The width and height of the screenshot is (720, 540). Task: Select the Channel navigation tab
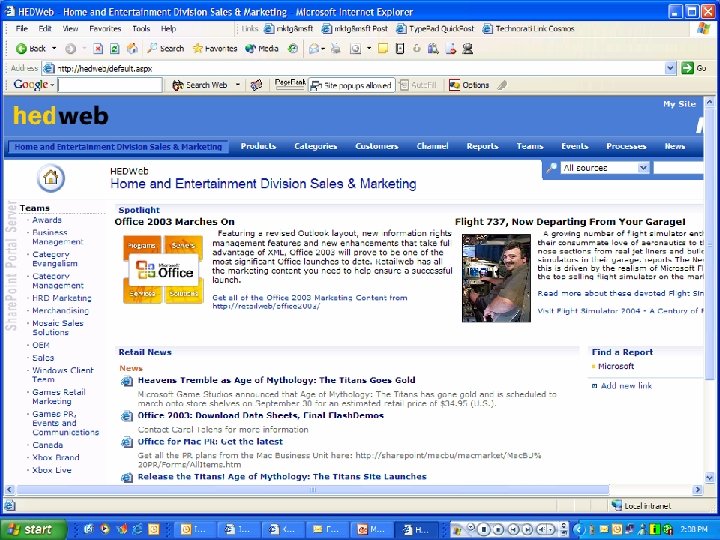tap(432, 146)
